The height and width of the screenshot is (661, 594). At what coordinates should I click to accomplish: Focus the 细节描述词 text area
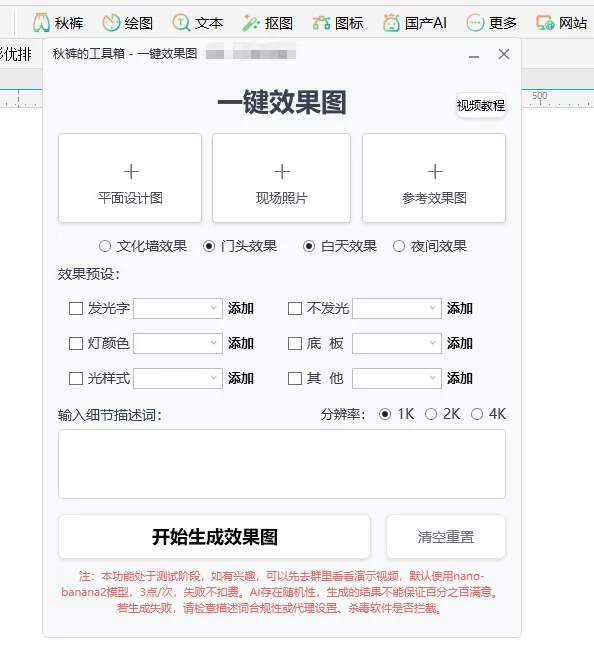[282, 464]
